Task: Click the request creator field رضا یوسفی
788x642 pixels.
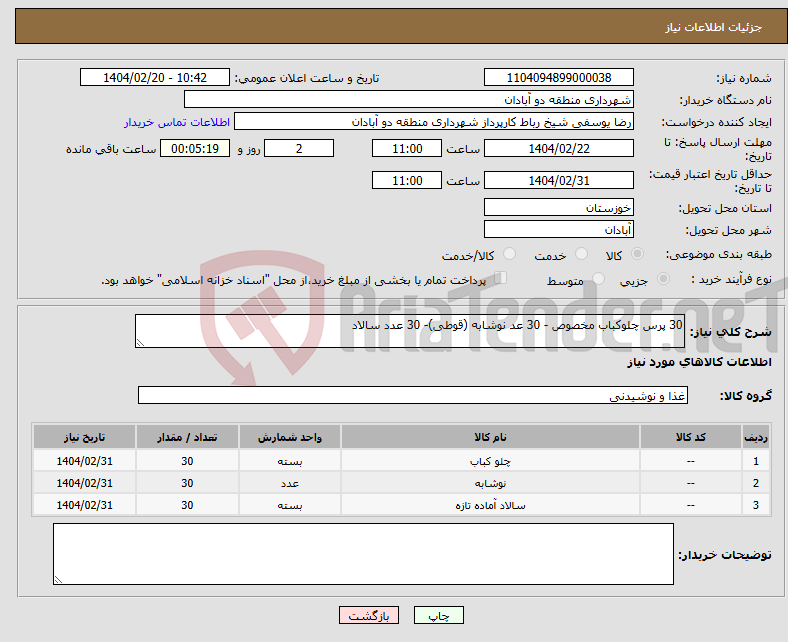Action: click(x=434, y=122)
